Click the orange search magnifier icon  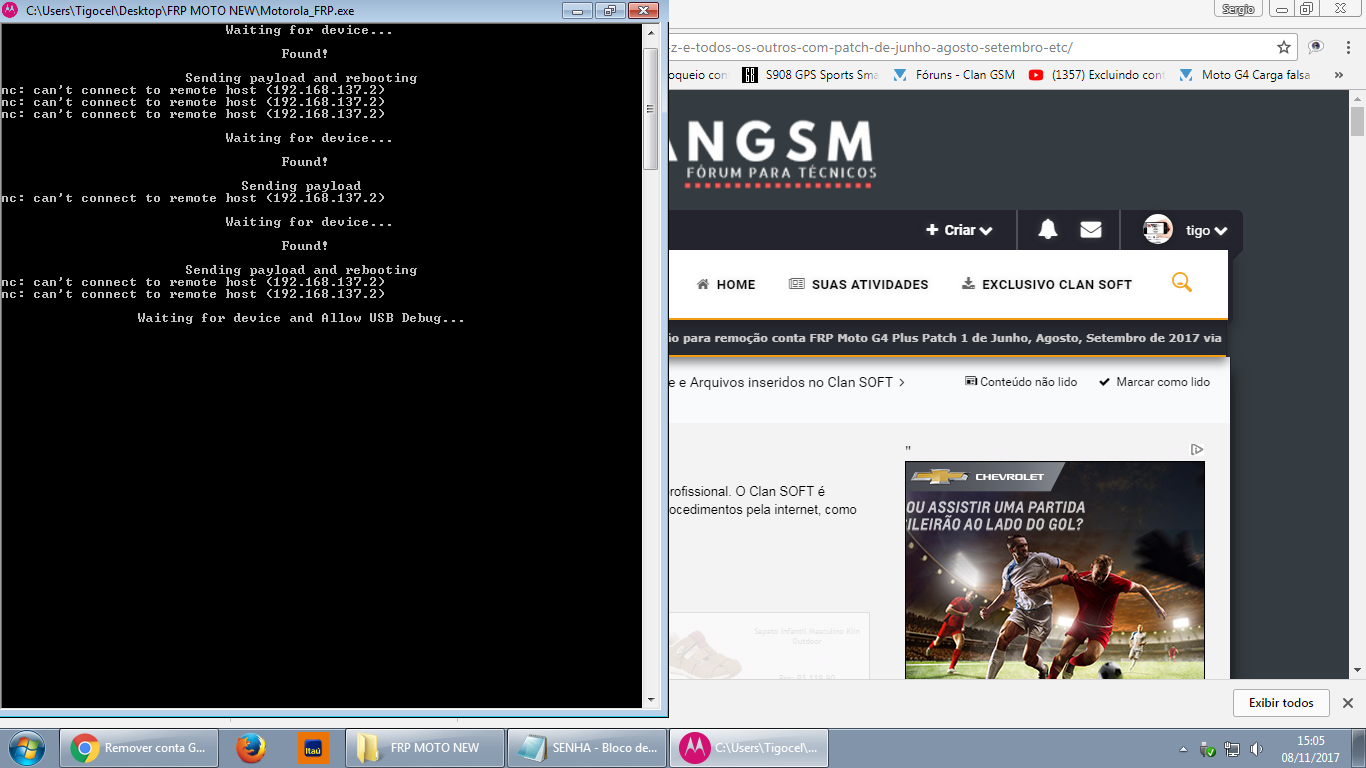[1182, 283]
